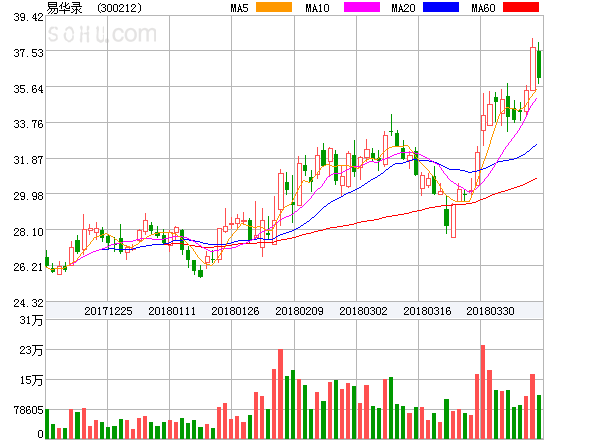Click the 20180302 date label
The image size is (600, 440).
coord(363,311)
